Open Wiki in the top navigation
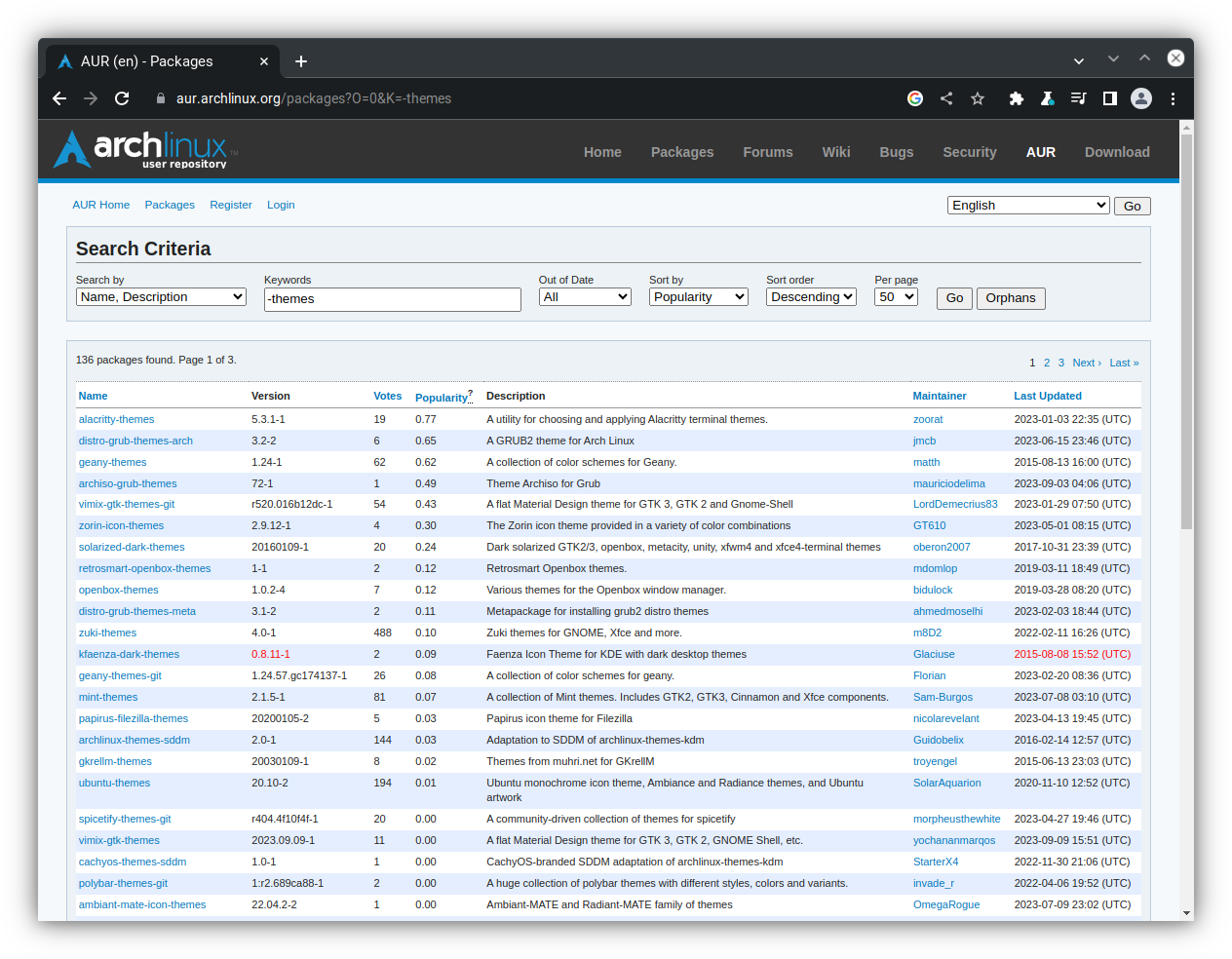1232x959 pixels. [x=836, y=152]
